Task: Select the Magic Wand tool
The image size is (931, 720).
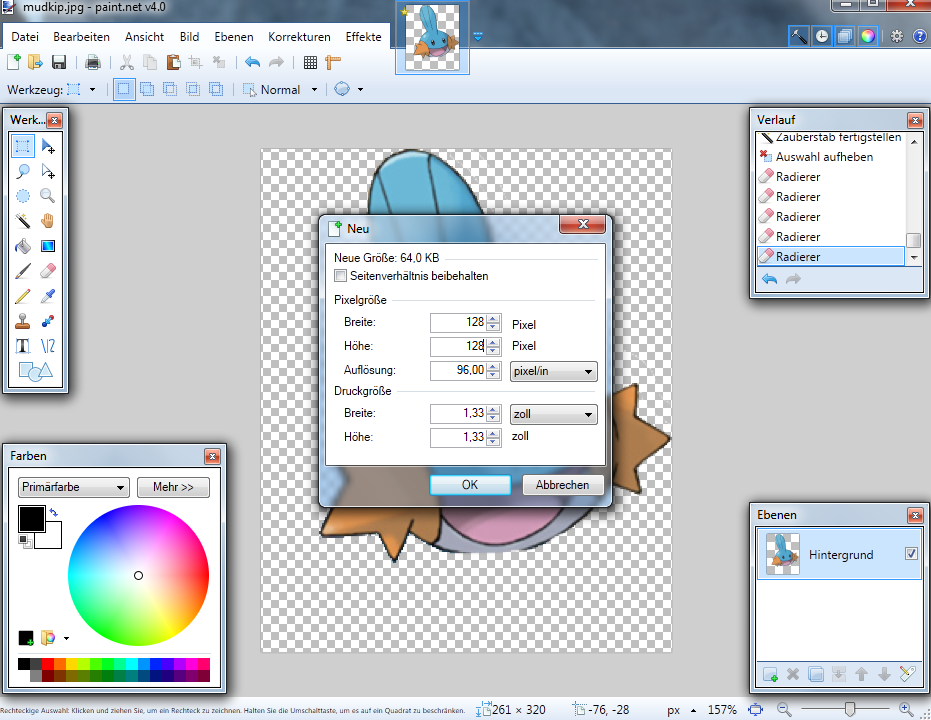Action: [23, 221]
